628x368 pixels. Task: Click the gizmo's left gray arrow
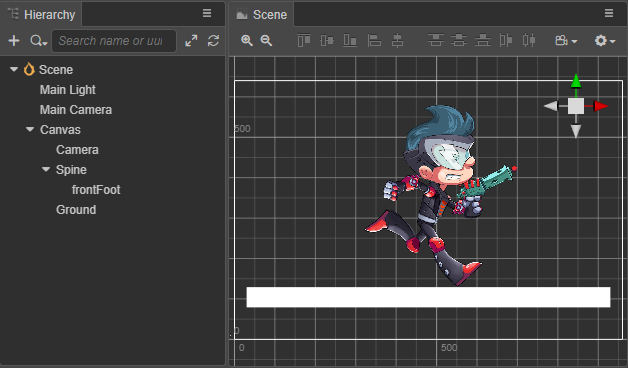[x=552, y=106]
